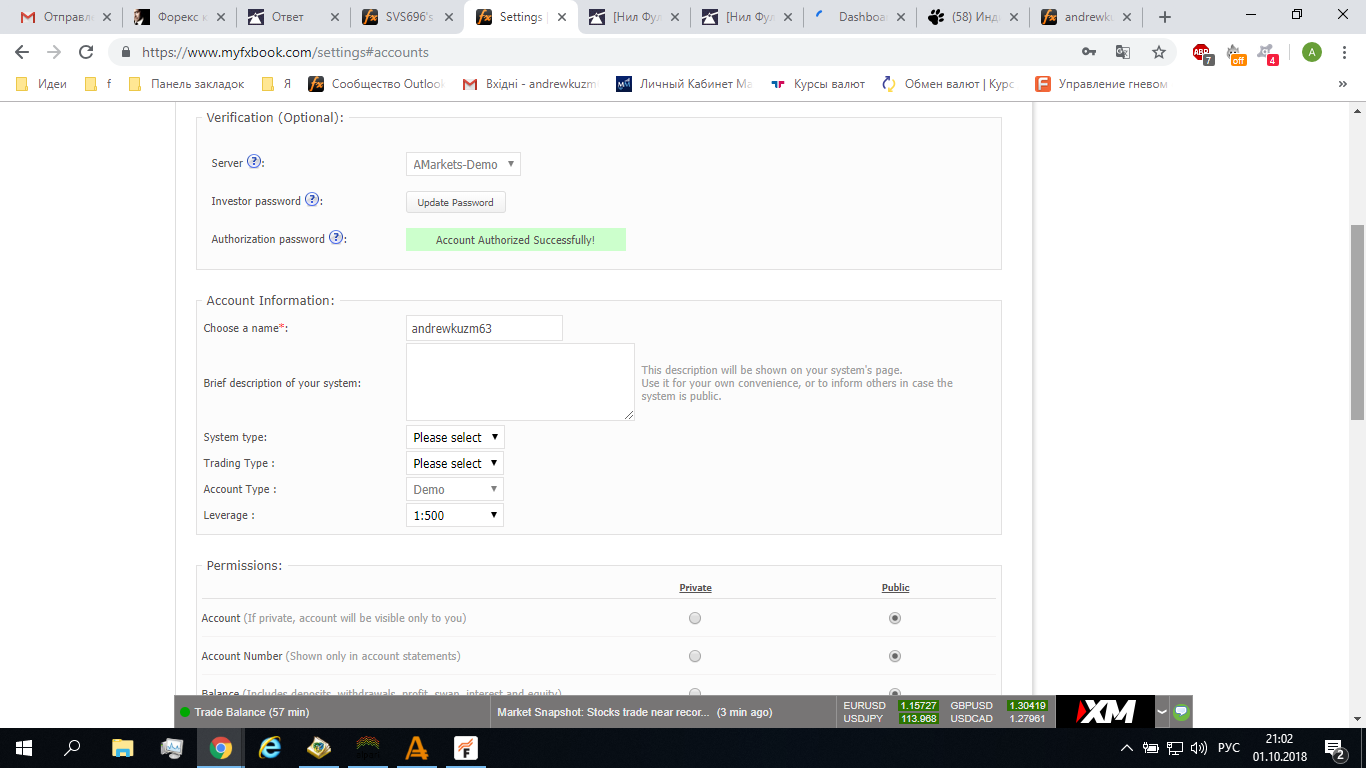Click the saved password key icon

pos(1089,52)
